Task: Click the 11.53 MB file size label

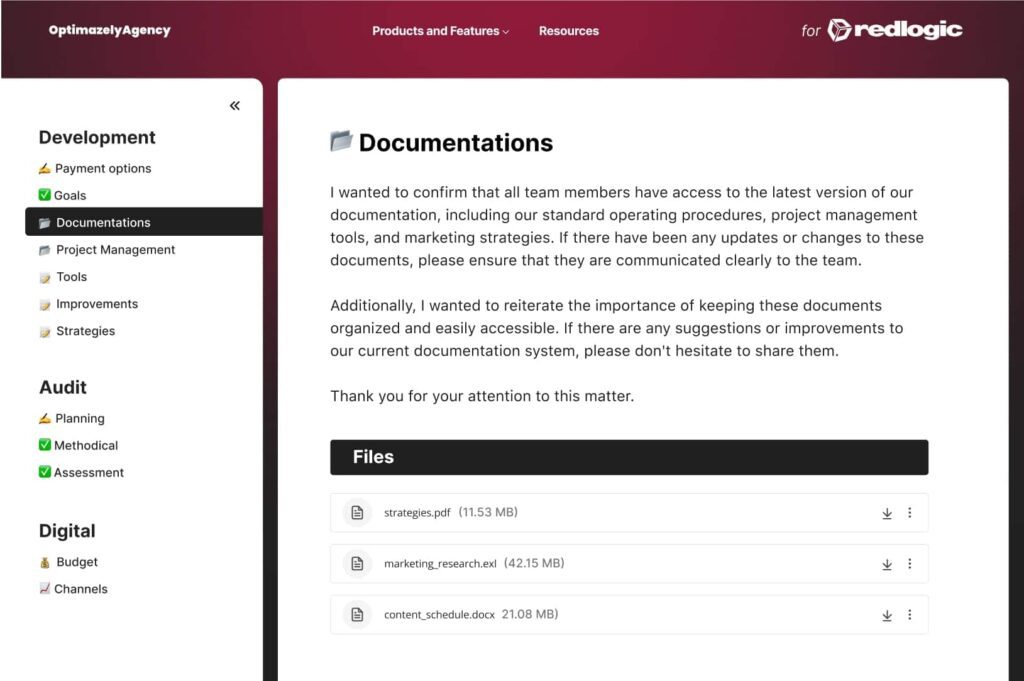Action: (488, 512)
